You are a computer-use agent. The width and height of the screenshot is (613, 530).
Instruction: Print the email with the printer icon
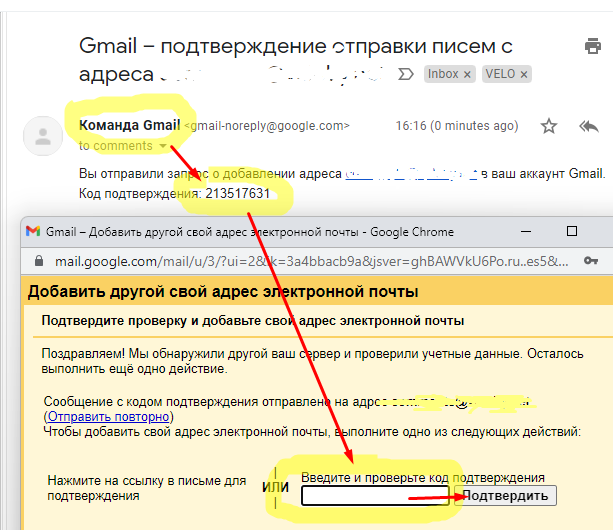(593, 46)
